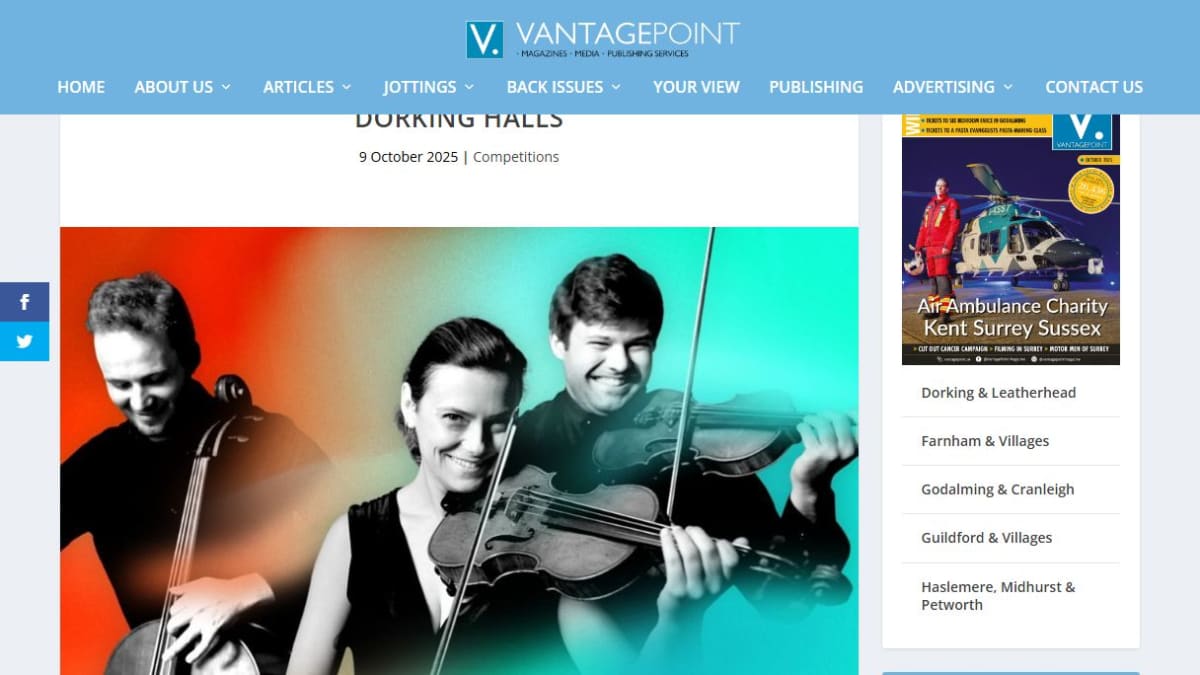Screen dimensions: 1200x675
Task: Expand the About Us dropdown chevron
Action: (226, 87)
